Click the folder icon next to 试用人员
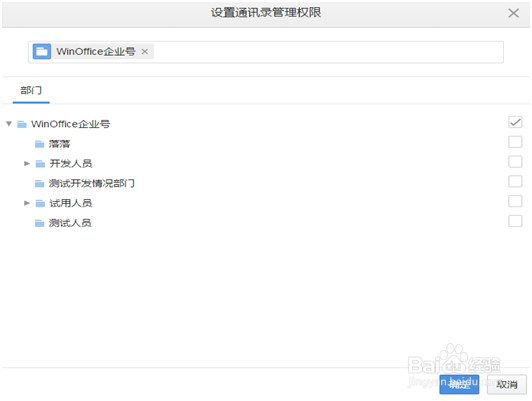 pos(40,203)
